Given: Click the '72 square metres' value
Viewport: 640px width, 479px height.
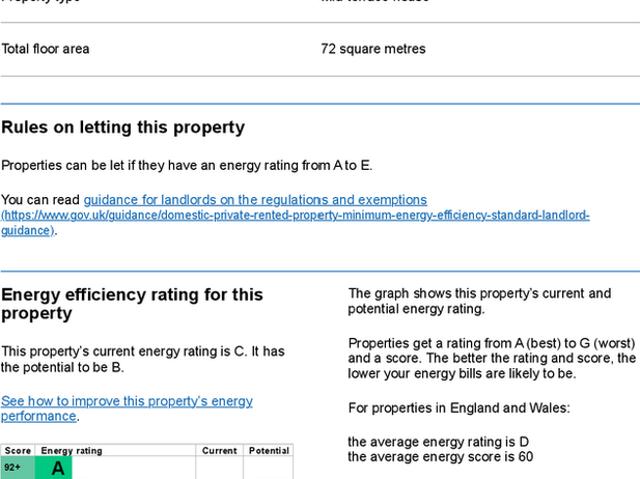Looking at the screenshot, I should click(373, 49).
